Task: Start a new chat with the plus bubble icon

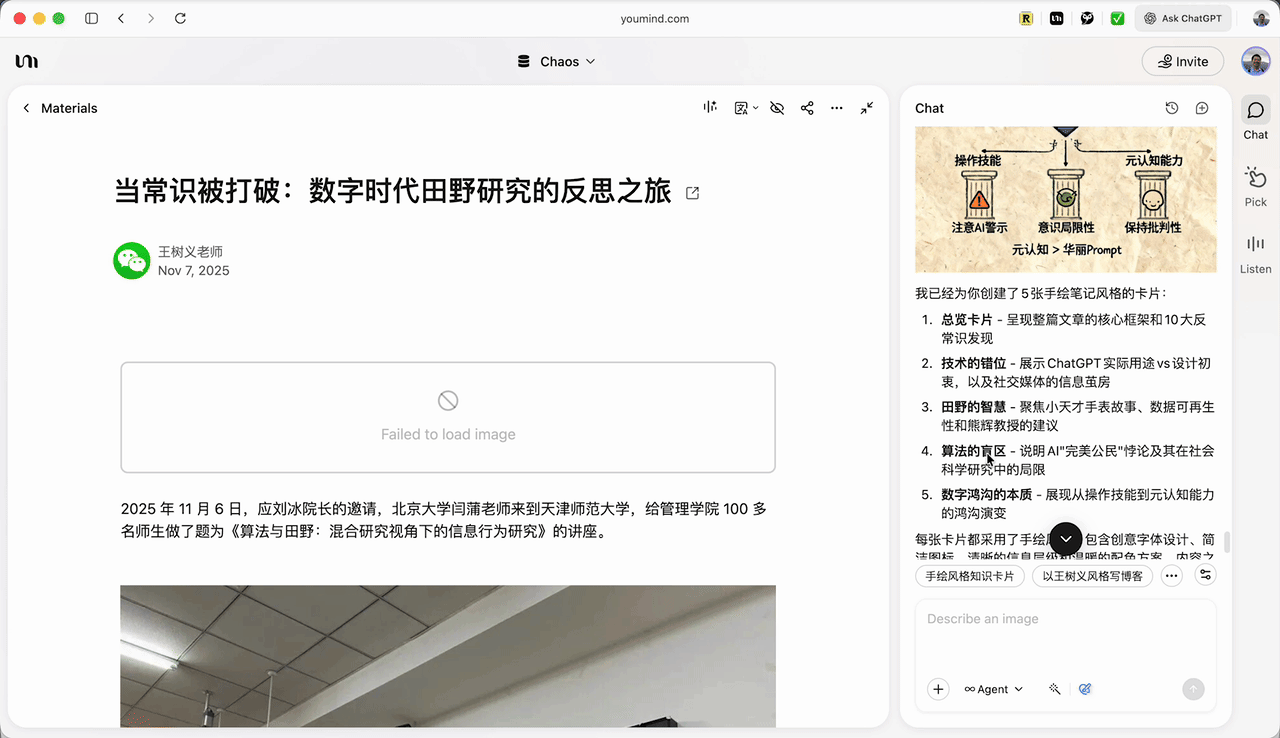Action: pos(1202,108)
